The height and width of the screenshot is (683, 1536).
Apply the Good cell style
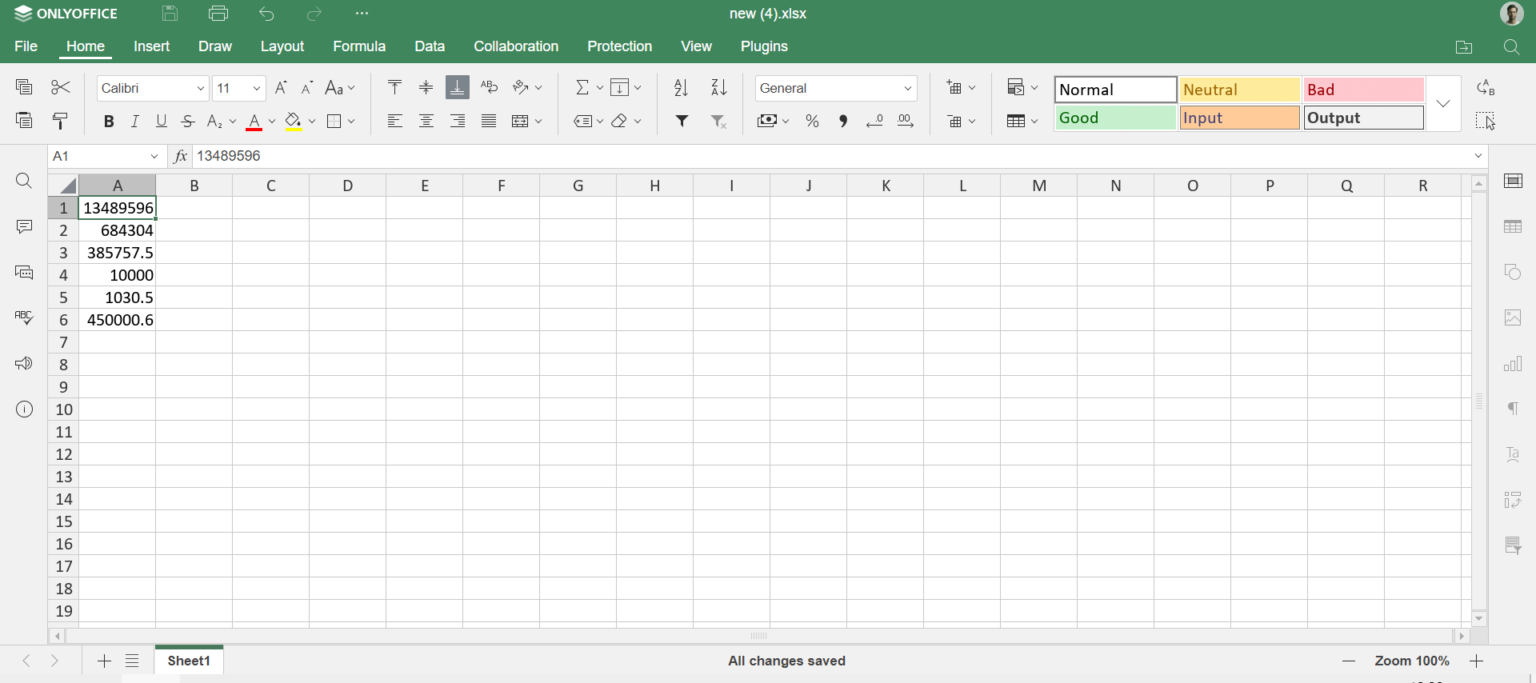[1115, 118]
